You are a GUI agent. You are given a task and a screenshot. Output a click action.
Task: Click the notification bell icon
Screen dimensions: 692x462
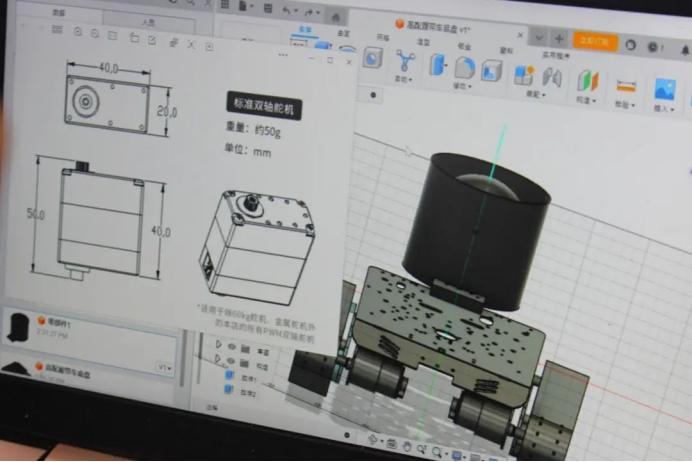[x=685, y=51]
